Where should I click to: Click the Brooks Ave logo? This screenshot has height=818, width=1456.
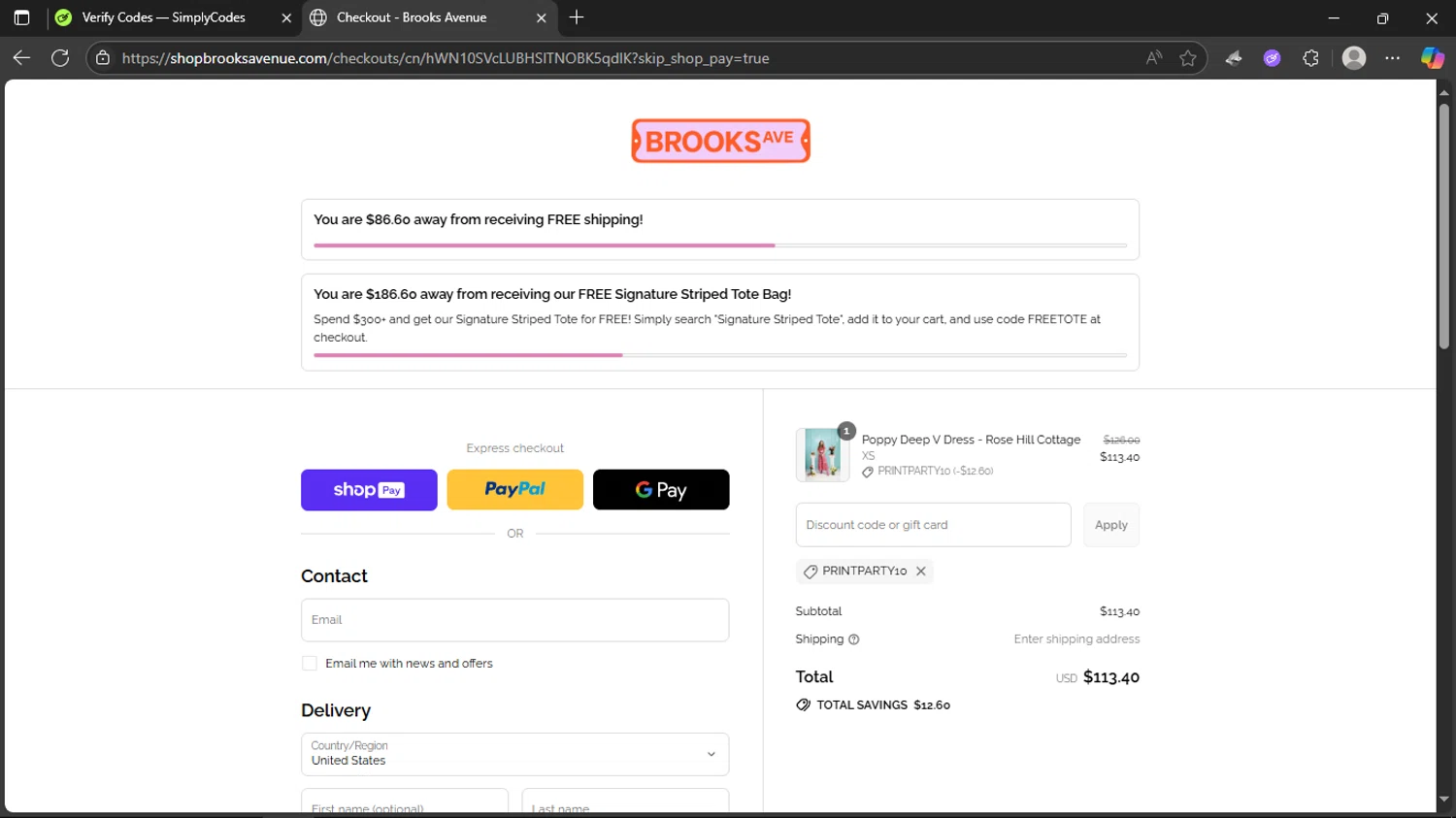point(720,141)
